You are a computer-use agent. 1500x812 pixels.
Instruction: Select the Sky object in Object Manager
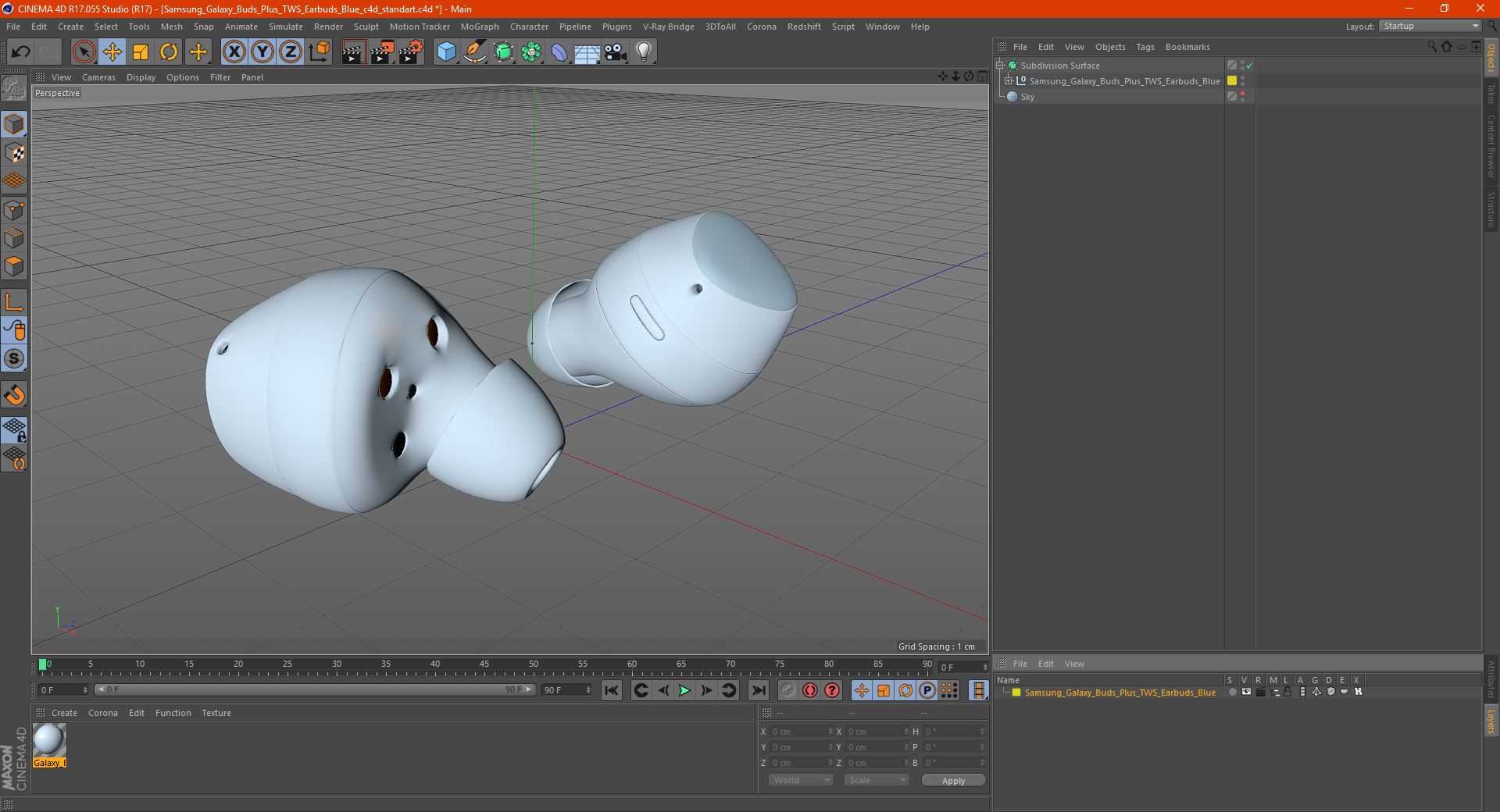click(1027, 97)
